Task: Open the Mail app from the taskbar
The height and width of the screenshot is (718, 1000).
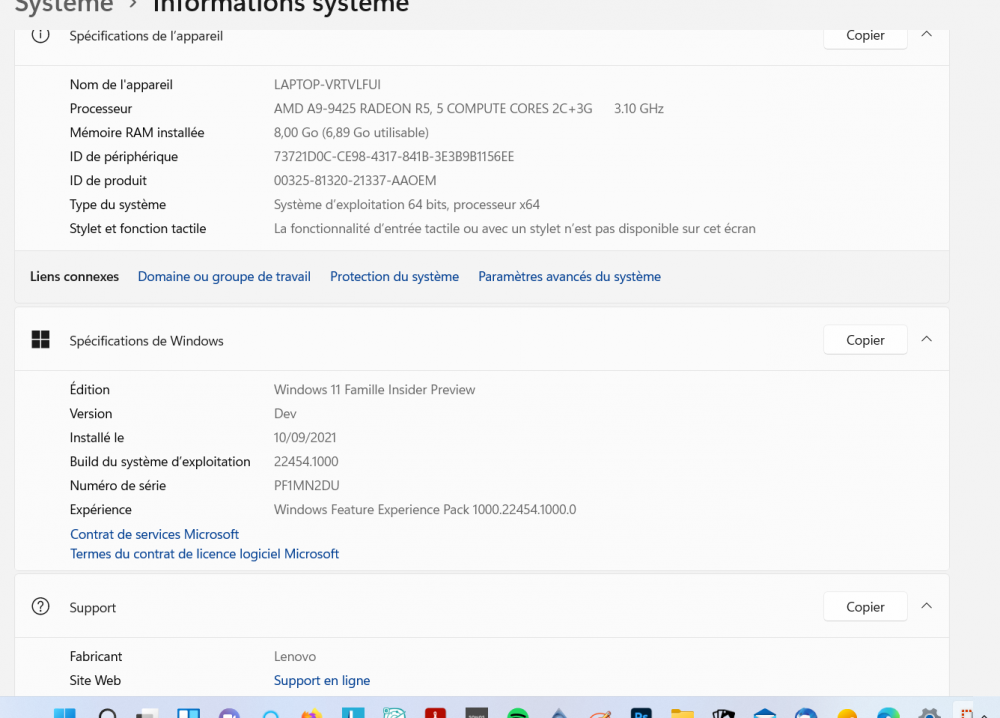Action: [765, 713]
